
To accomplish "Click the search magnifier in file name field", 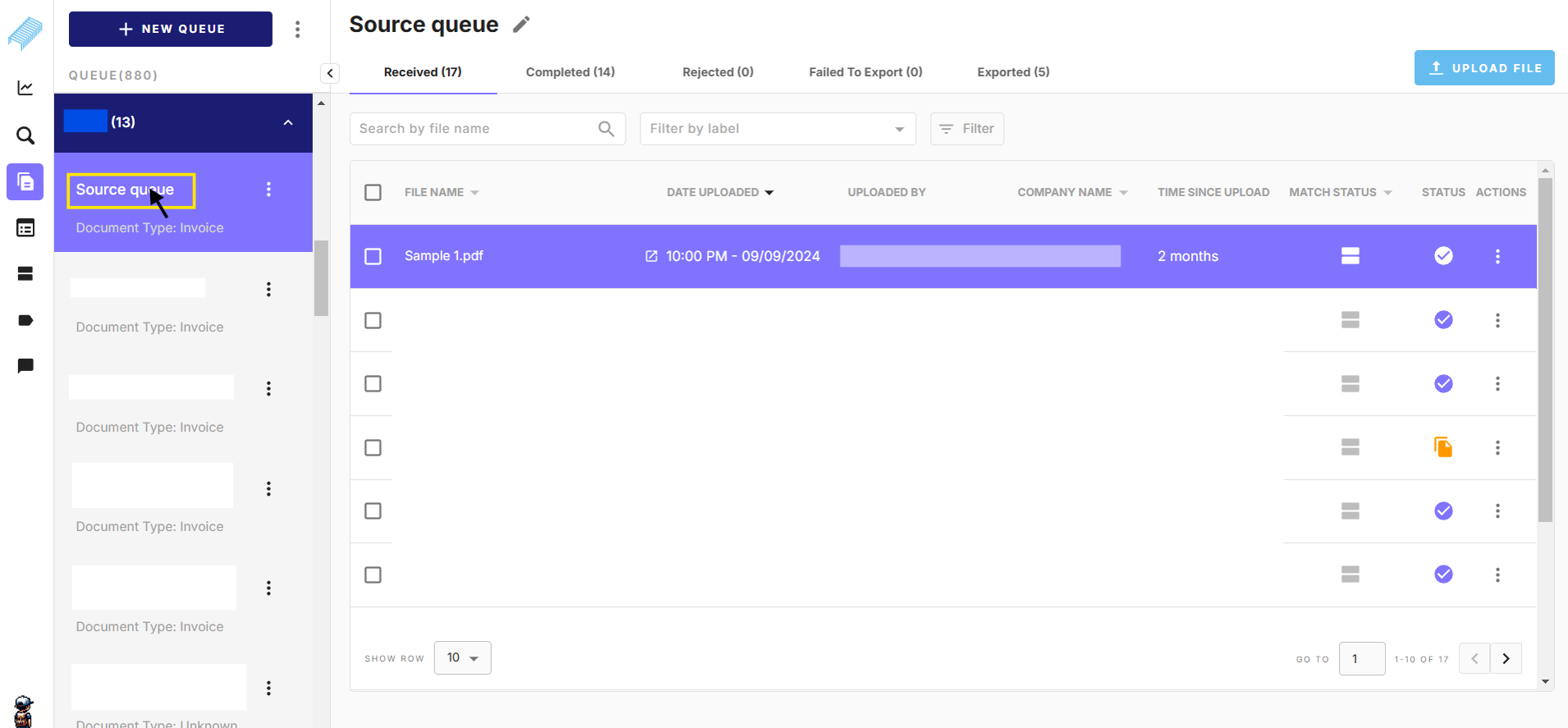I will 606,129.
